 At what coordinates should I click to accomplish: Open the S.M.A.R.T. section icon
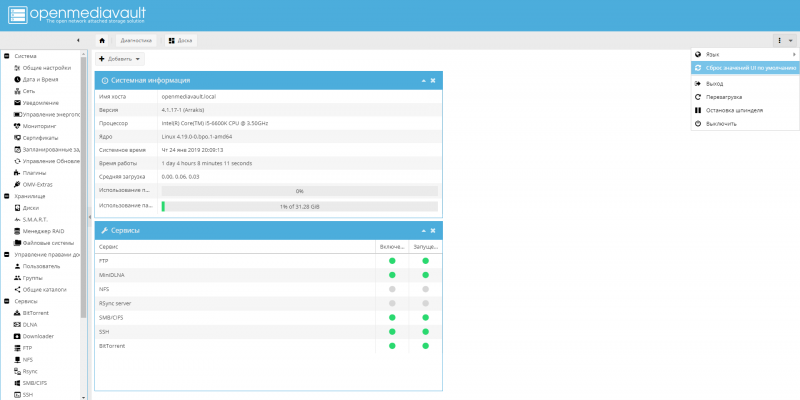coord(17,219)
